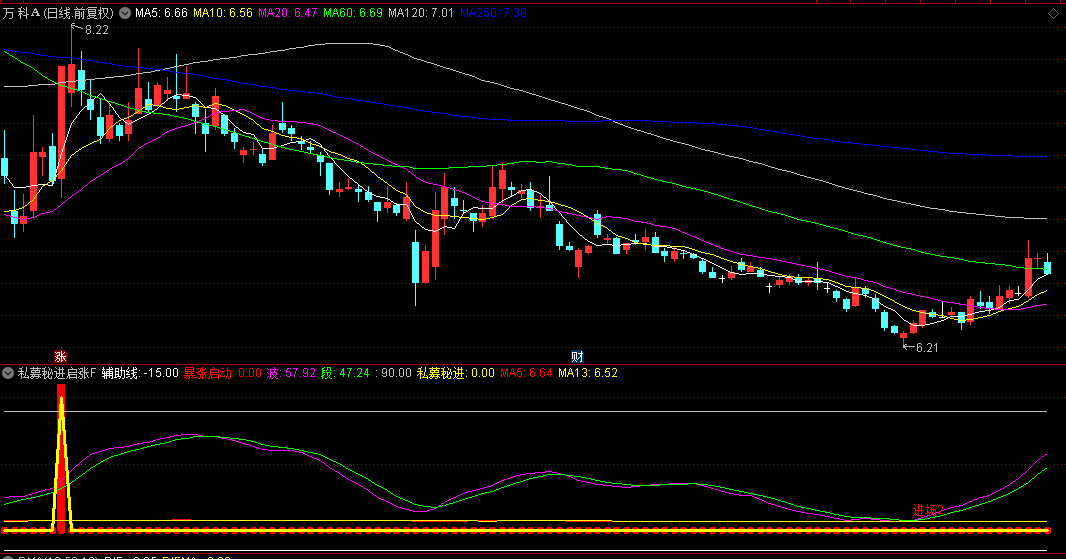
Task: Open the dropdown beside 万科A (日线.前复权)
Action: click(x=125, y=13)
